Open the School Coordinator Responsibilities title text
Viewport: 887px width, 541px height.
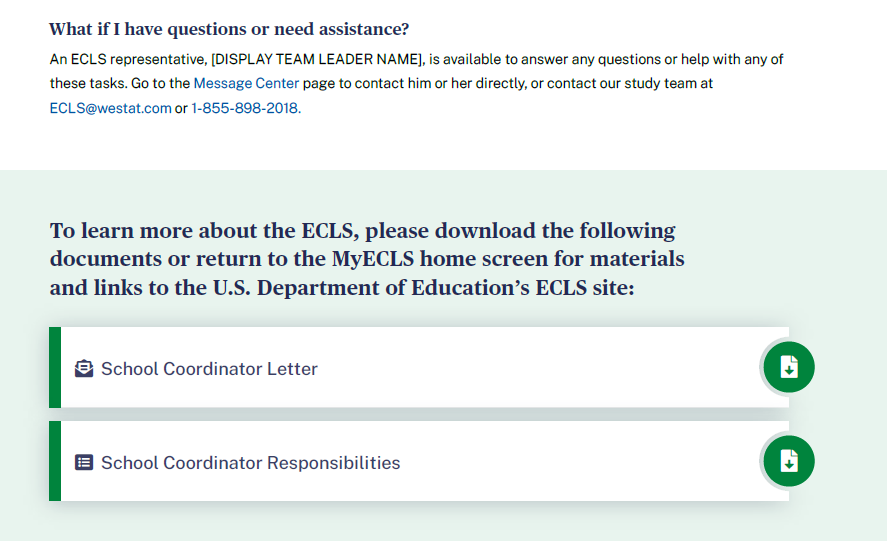point(250,463)
